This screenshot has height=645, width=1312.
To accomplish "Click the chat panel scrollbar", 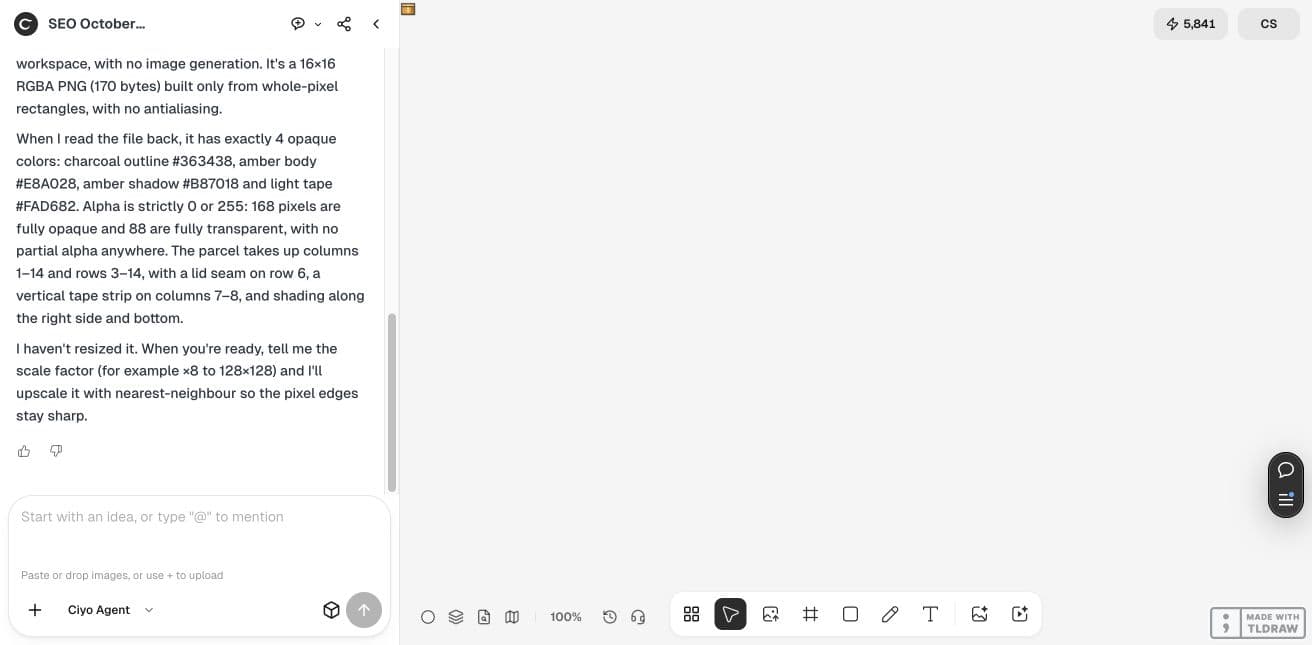I will 392,402.
